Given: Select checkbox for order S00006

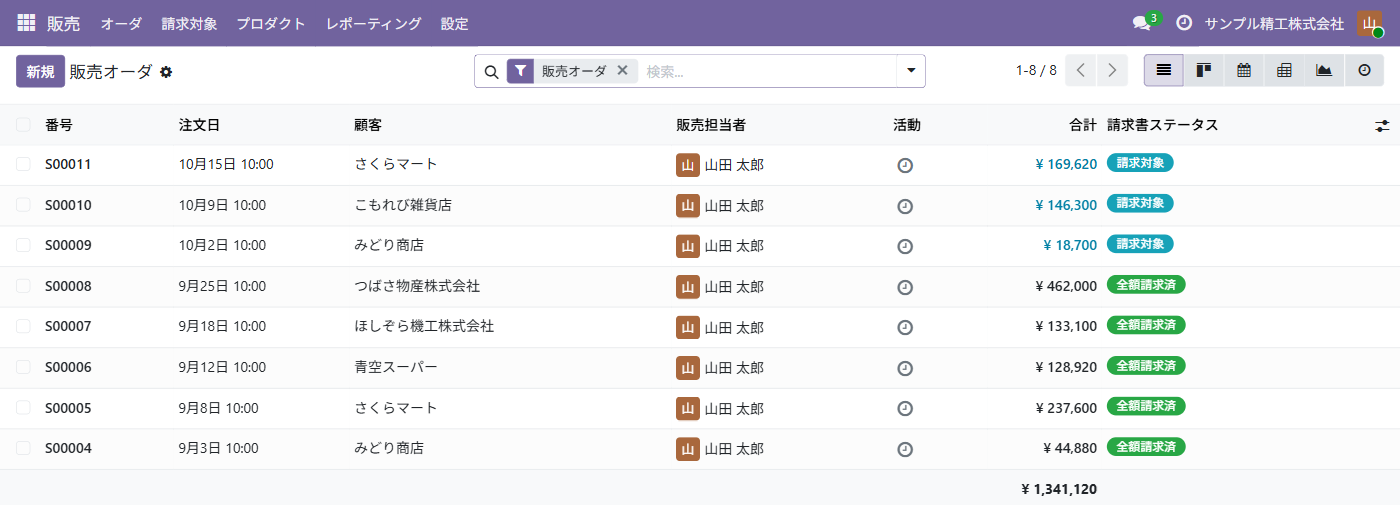Looking at the screenshot, I should coord(23,367).
